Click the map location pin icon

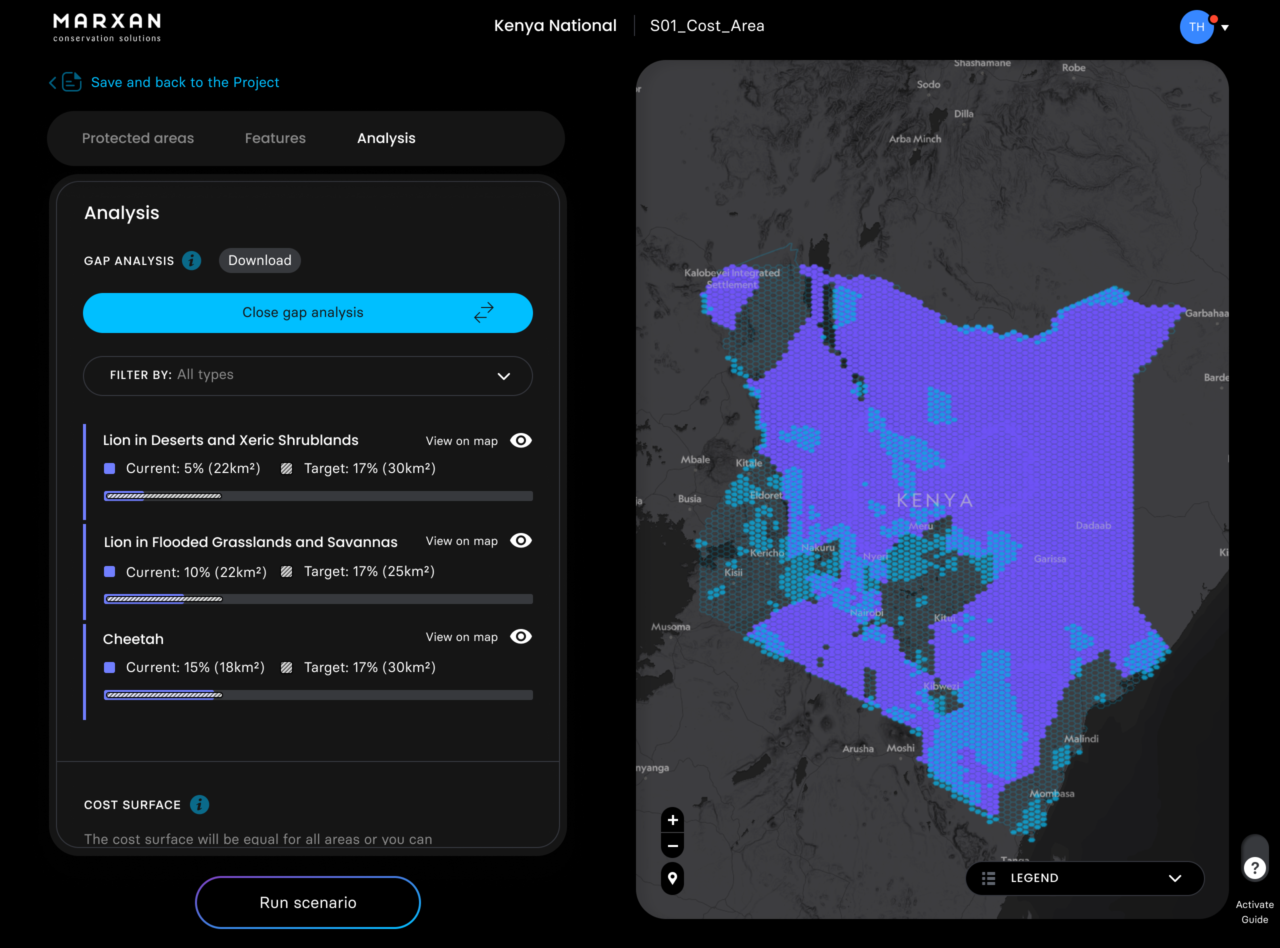(673, 879)
